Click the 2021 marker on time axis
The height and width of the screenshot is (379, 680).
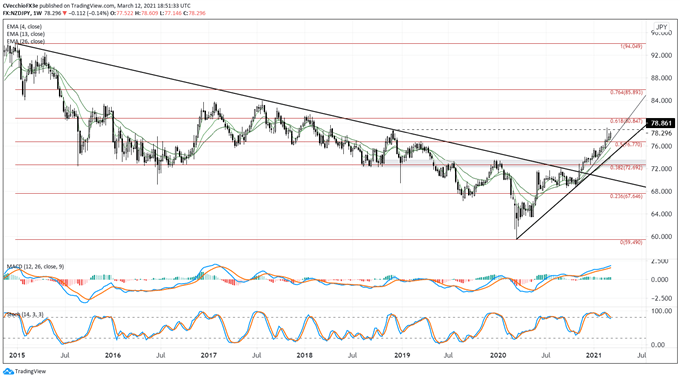(593, 356)
